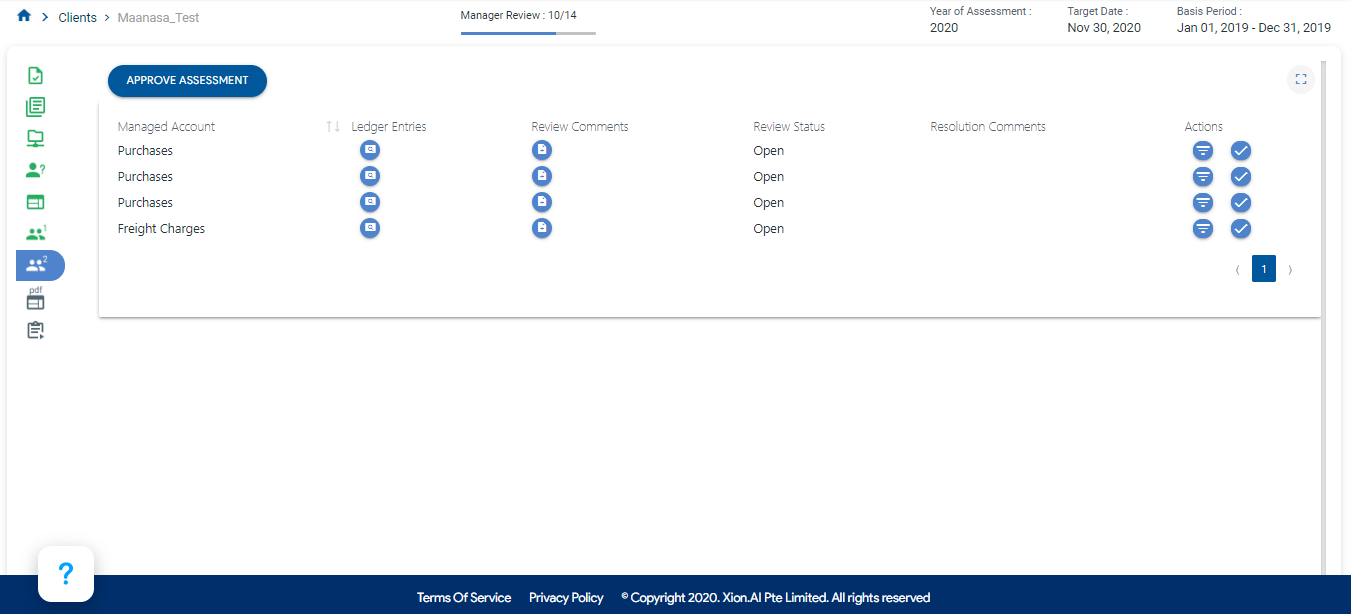This screenshot has width=1351, height=614.
Task: Open the document check icon in sidebar
Action: coord(36,76)
